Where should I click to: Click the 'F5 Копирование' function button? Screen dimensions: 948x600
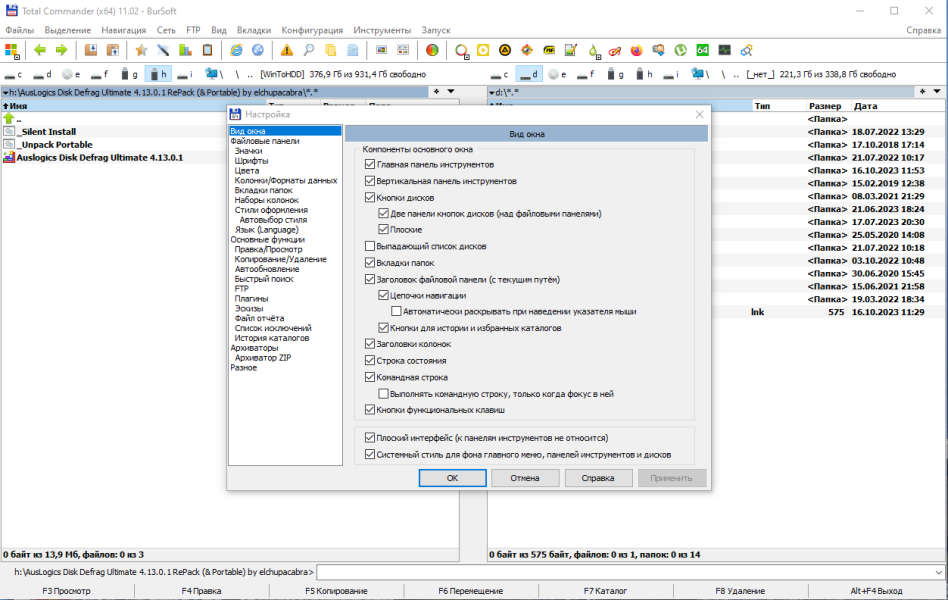(x=336, y=591)
